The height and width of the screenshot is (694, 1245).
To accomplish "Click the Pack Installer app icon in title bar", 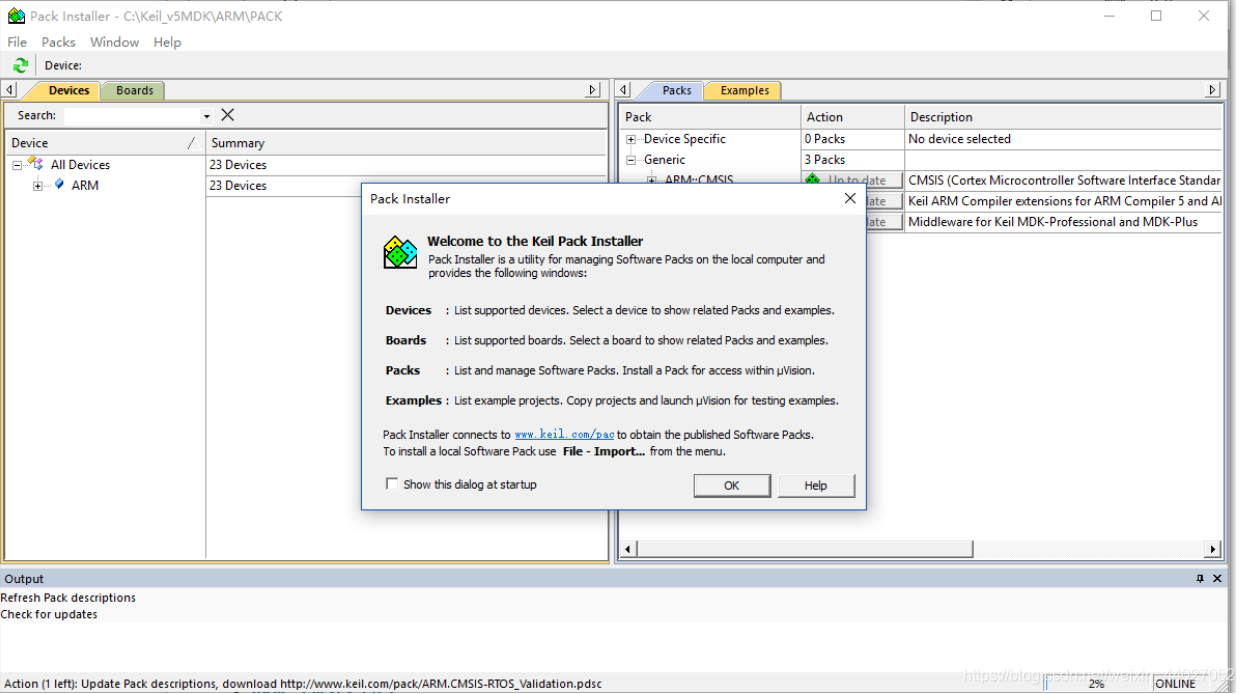I will pos(16,16).
